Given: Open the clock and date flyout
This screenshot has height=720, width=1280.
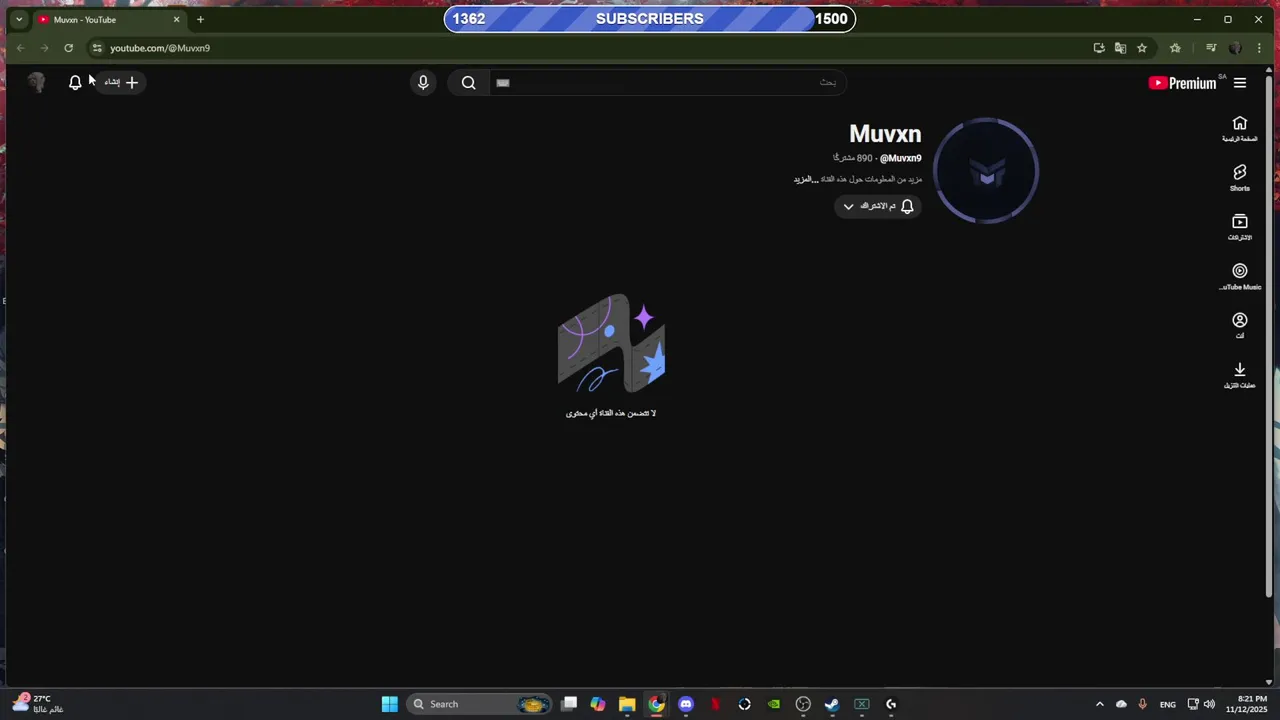Looking at the screenshot, I should [x=1251, y=704].
